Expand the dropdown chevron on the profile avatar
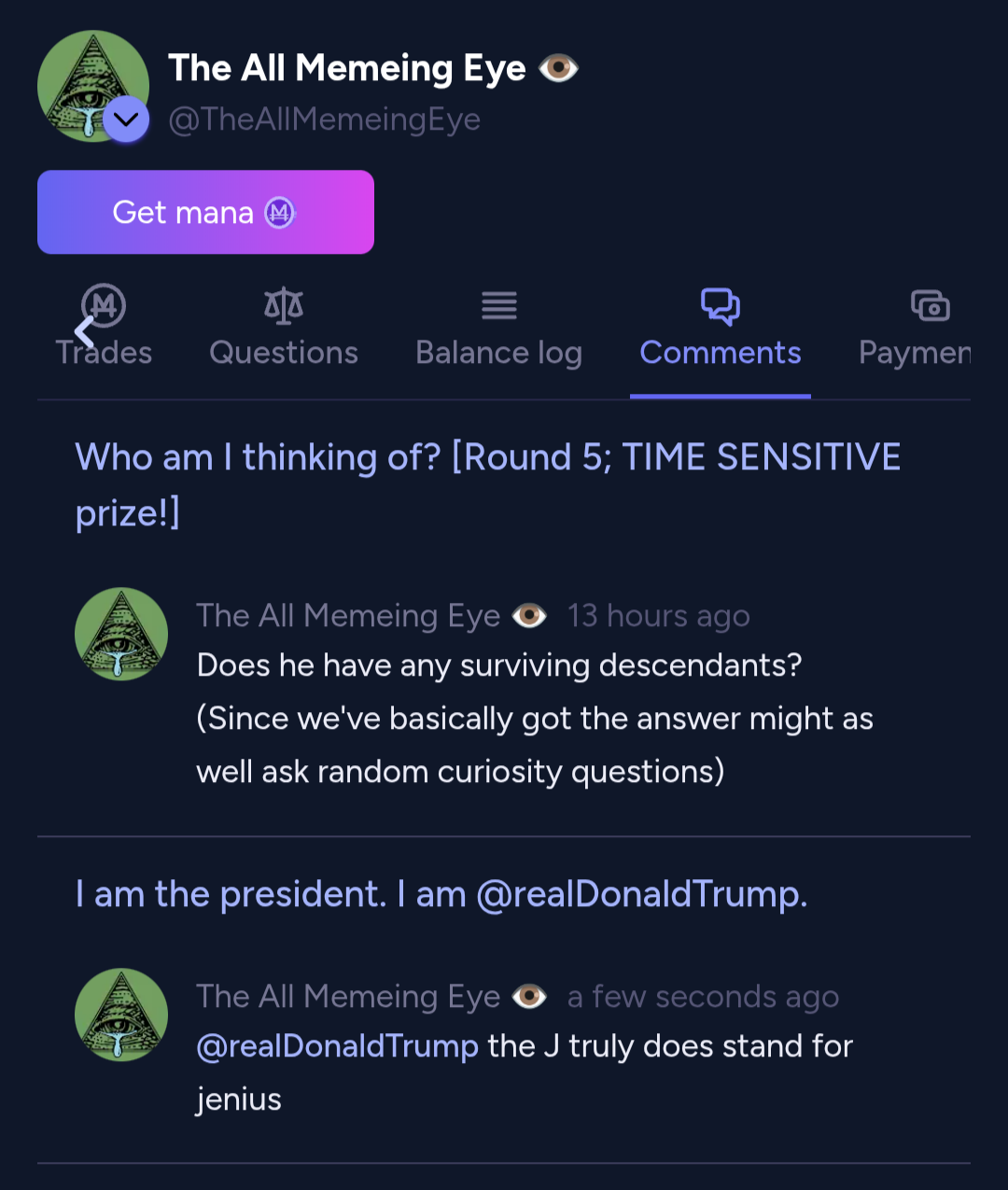The height and width of the screenshot is (1190, 1008). 126,119
